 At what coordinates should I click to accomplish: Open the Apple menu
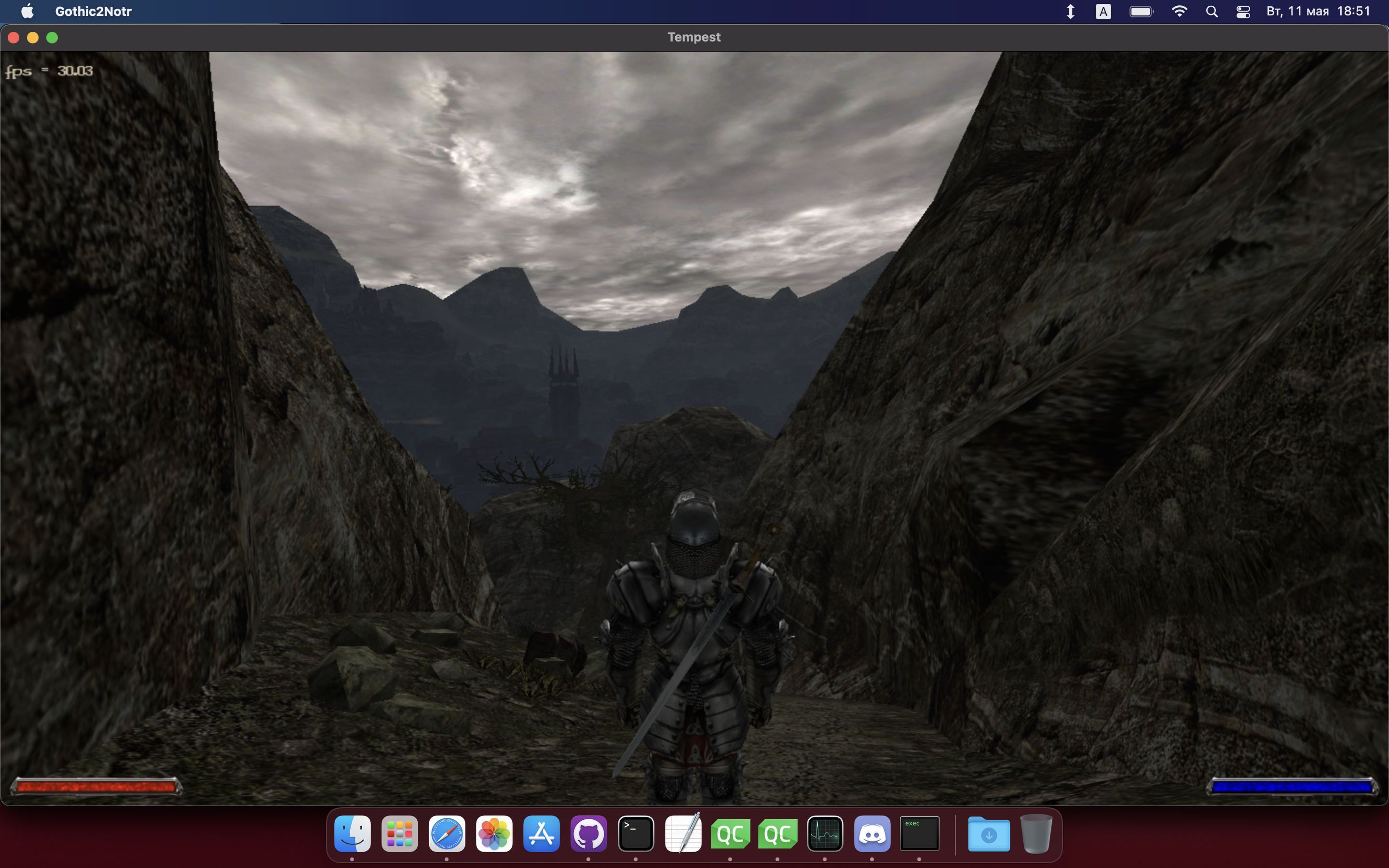[27, 12]
